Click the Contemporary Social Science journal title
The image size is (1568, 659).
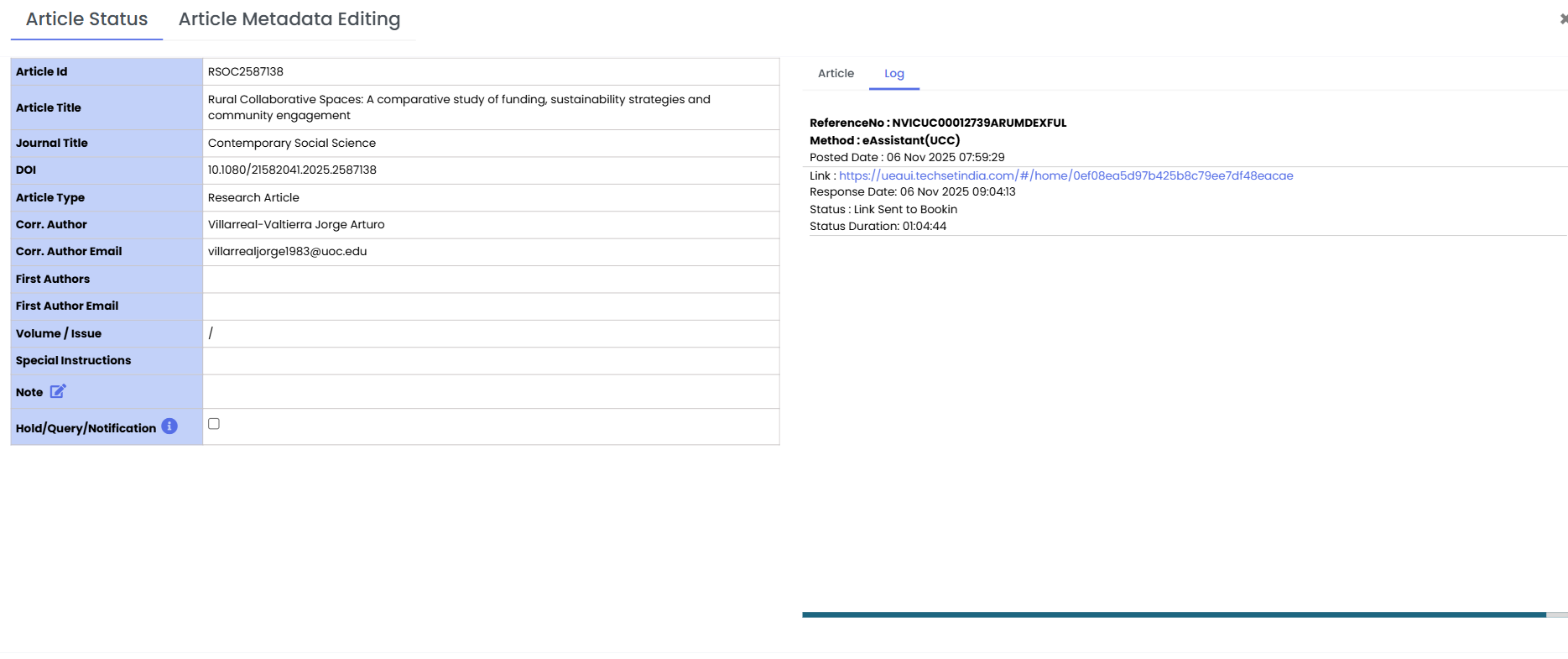292,144
